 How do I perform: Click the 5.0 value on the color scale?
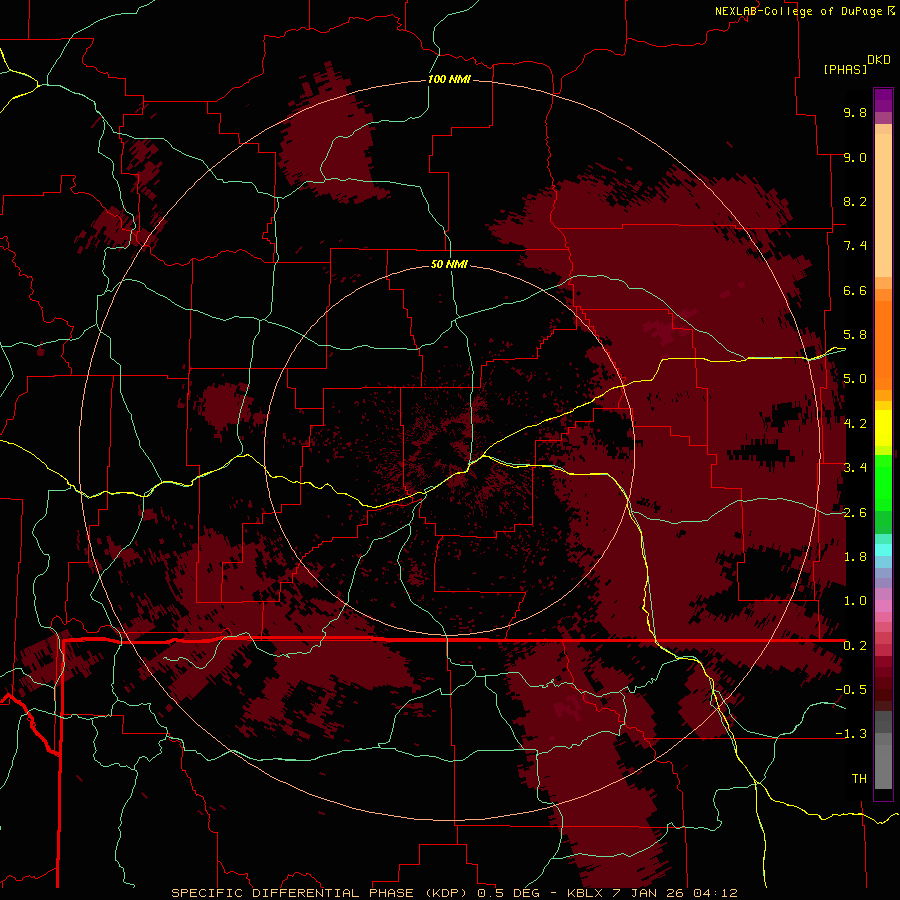(x=855, y=379)
